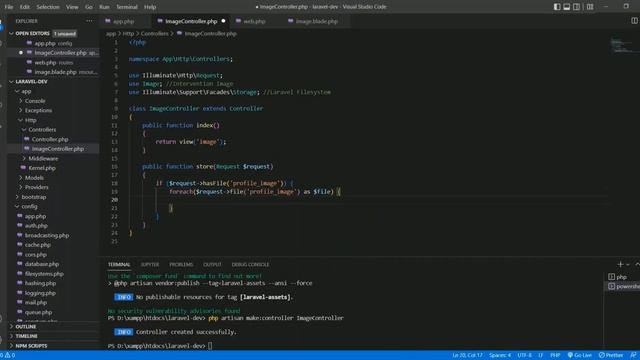Screen dimensions: 640x360
Task: Open Kernel.php in explorer tree
Action: pyautogui.click(x=42, y=168)
